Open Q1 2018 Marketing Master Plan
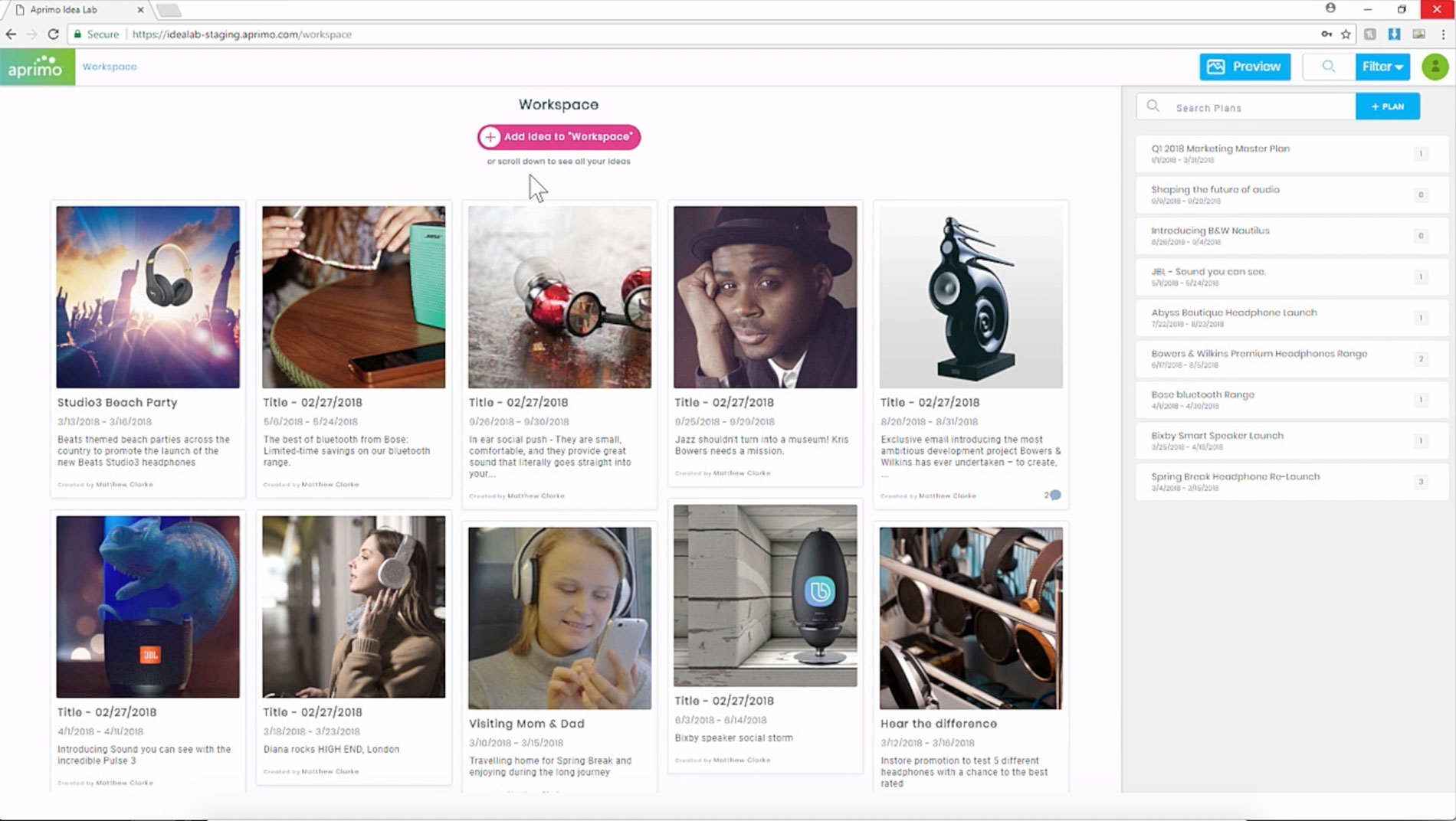This screenshot has height=821, width=1456. pos(1292,153)
